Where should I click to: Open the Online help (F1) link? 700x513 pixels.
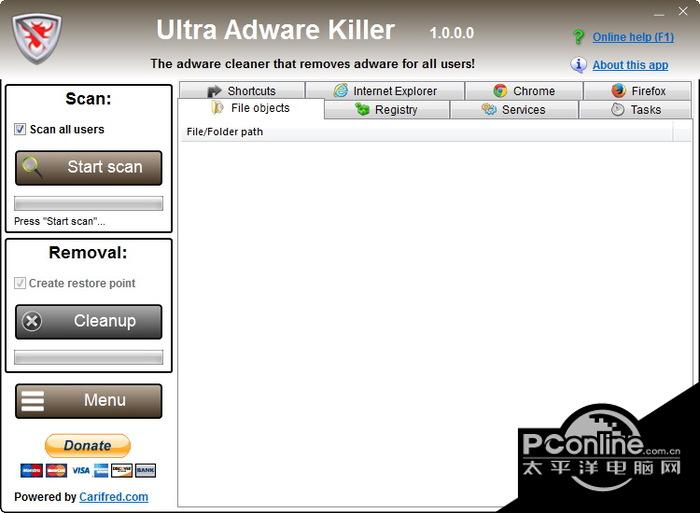[633, 37]
